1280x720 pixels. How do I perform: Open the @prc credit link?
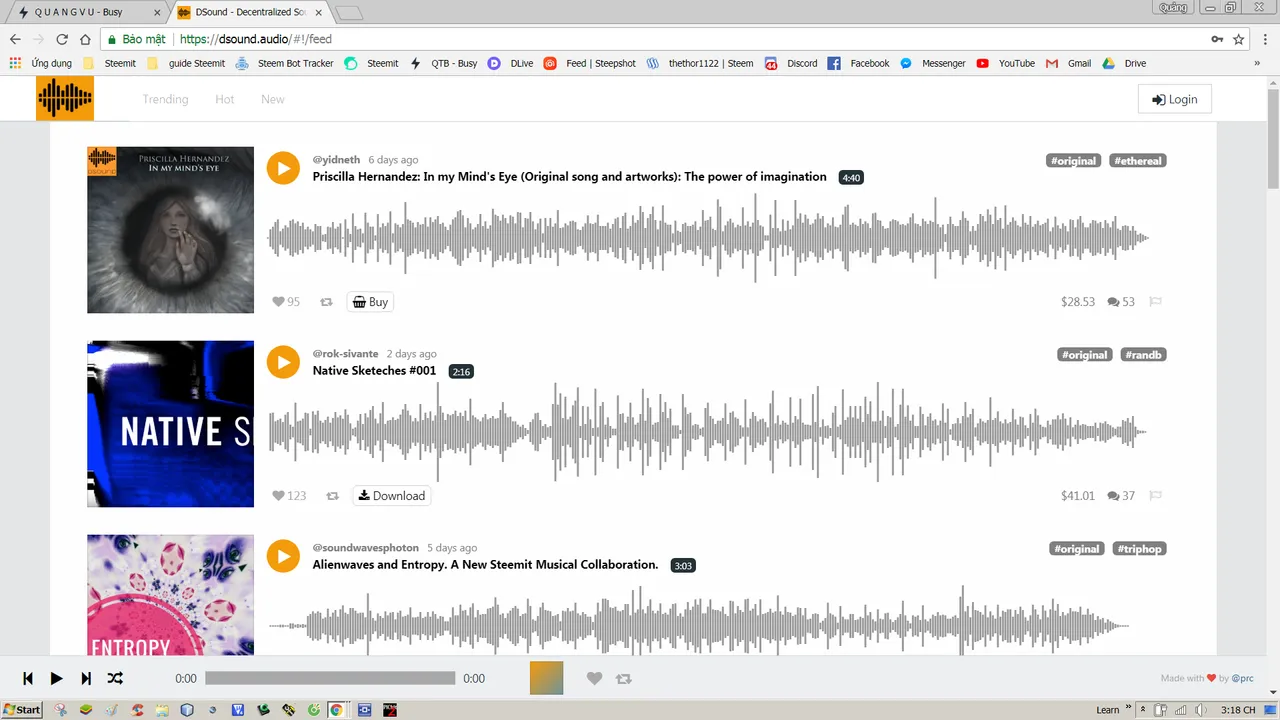(x=1242, y=679)
